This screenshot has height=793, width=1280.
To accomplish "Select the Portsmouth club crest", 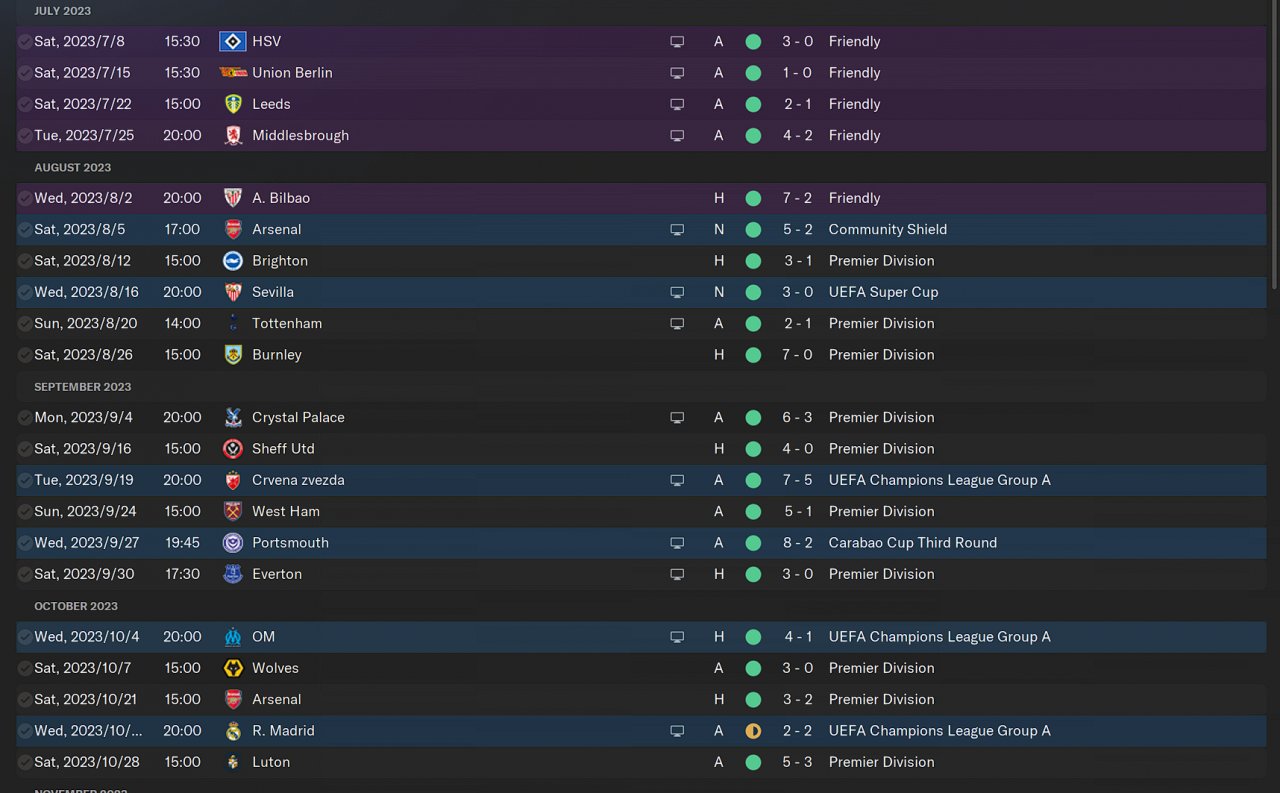I will pos(233,543).
